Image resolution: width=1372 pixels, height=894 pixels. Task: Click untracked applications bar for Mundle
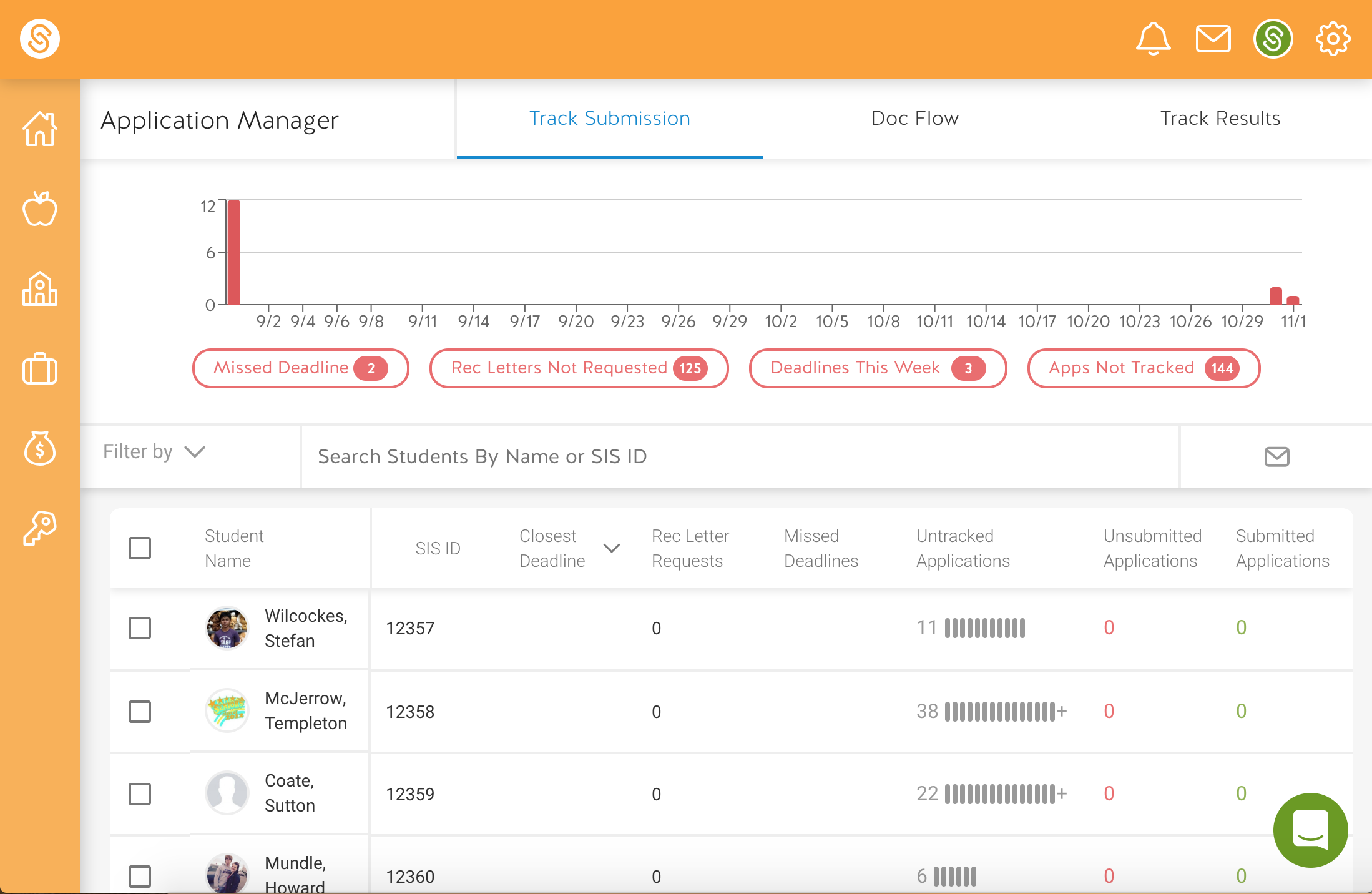coord(955,877)
